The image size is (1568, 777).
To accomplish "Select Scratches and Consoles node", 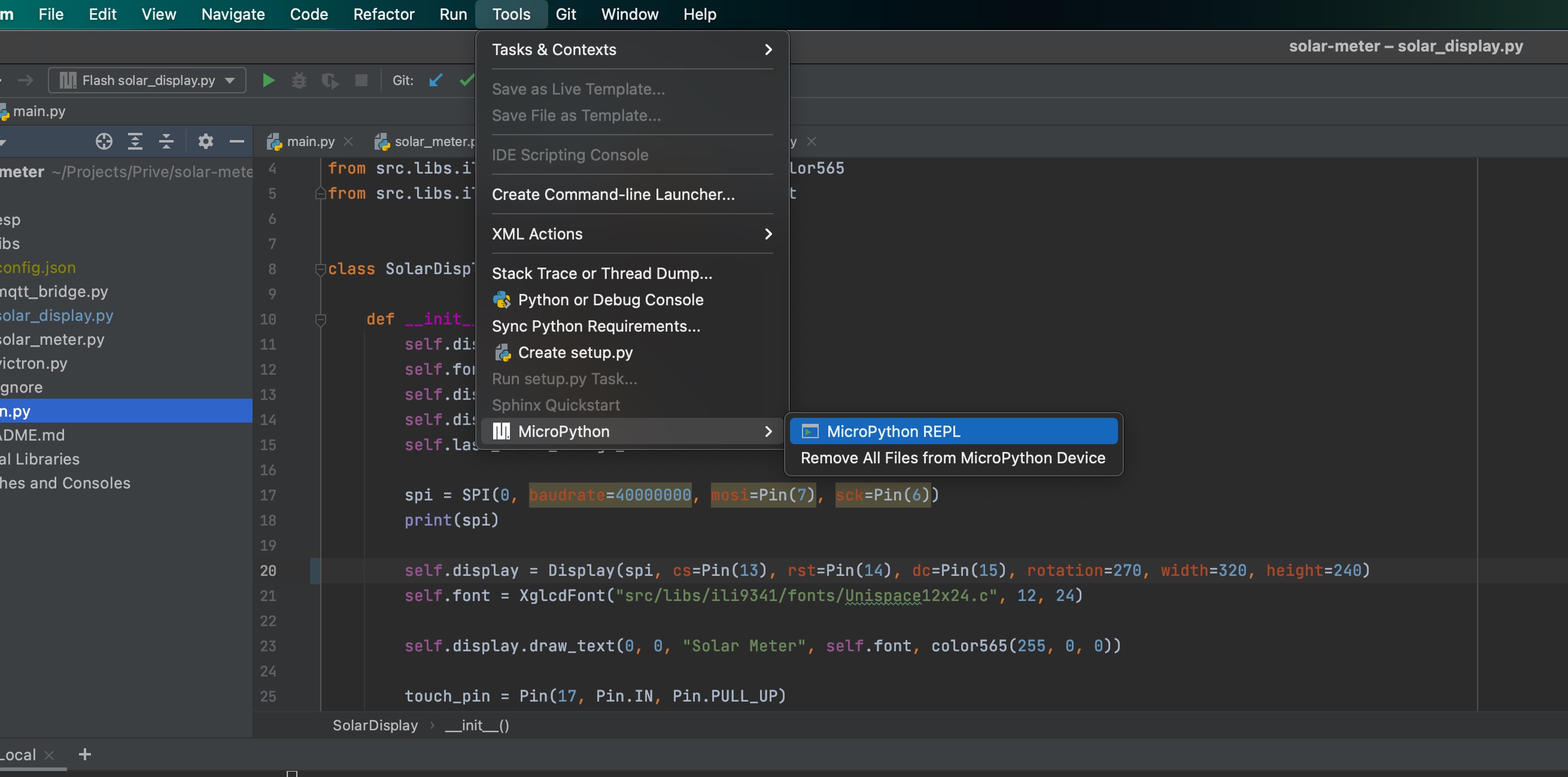I will point(65,483).
